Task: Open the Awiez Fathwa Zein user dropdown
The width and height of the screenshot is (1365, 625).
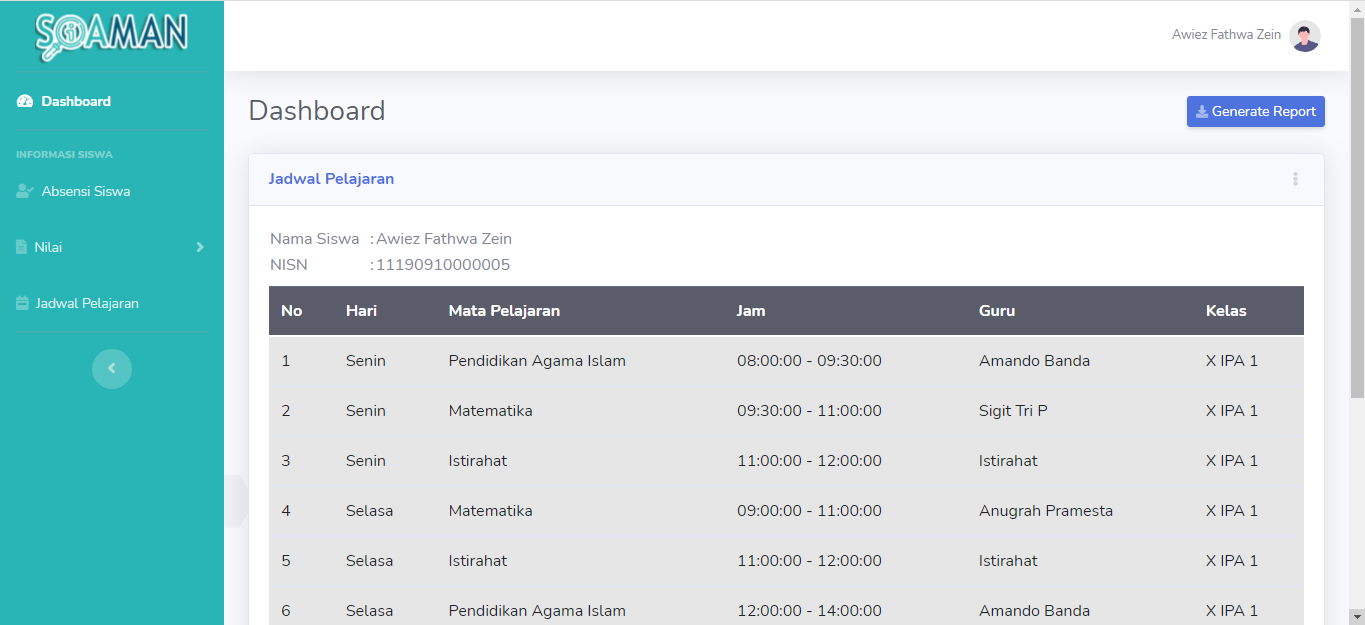Action: [1226, 35]
